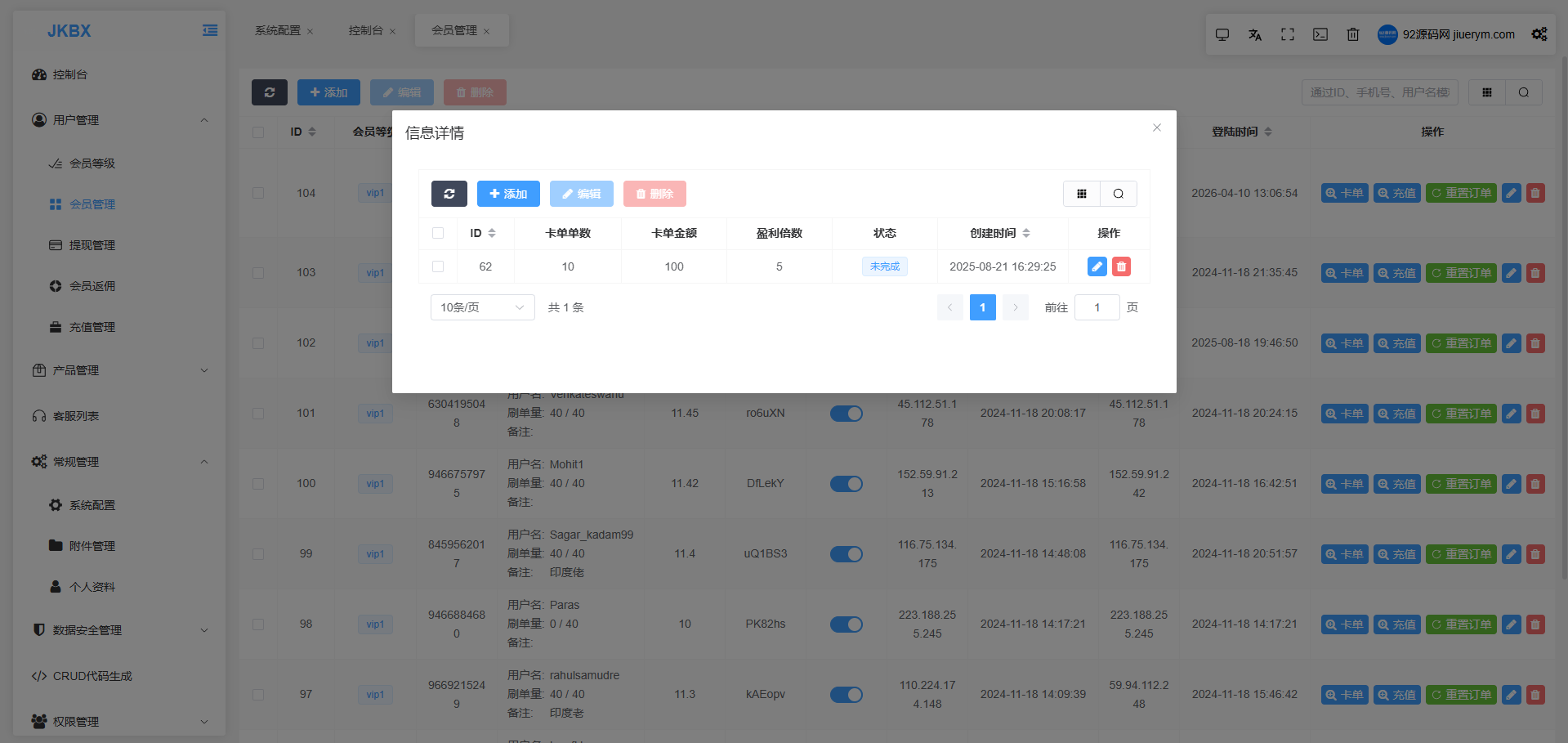Go to next page arrow in dialog
1568x743 pixels.
click(1016, 307)
